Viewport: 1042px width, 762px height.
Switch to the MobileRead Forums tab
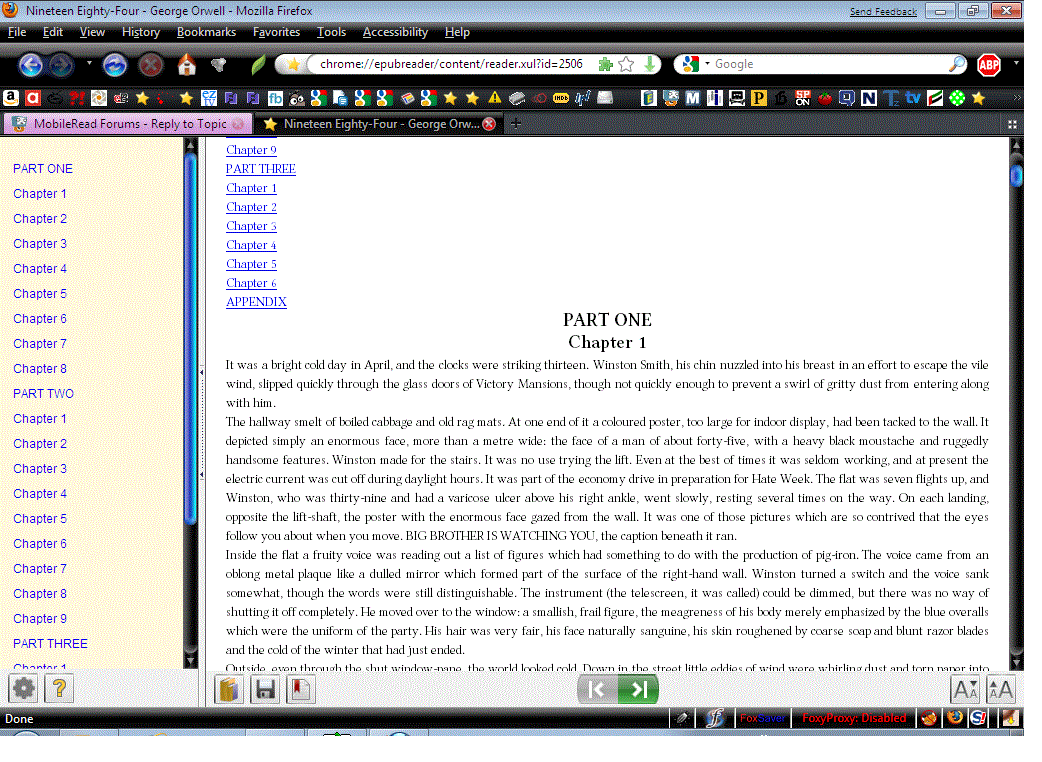128,124
